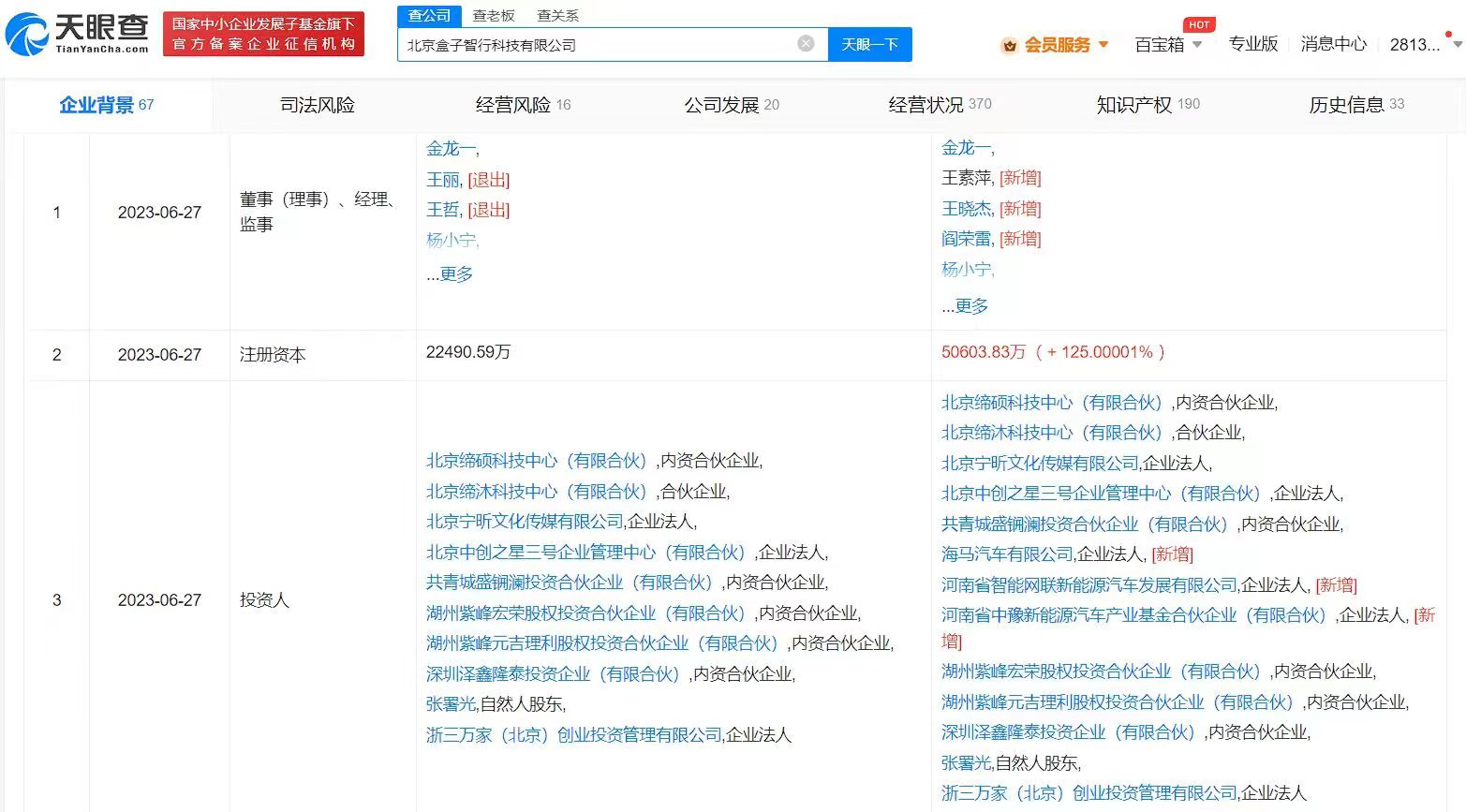
Task: Open 张署光 in the before-change investor list
Action: coord(451,703)
